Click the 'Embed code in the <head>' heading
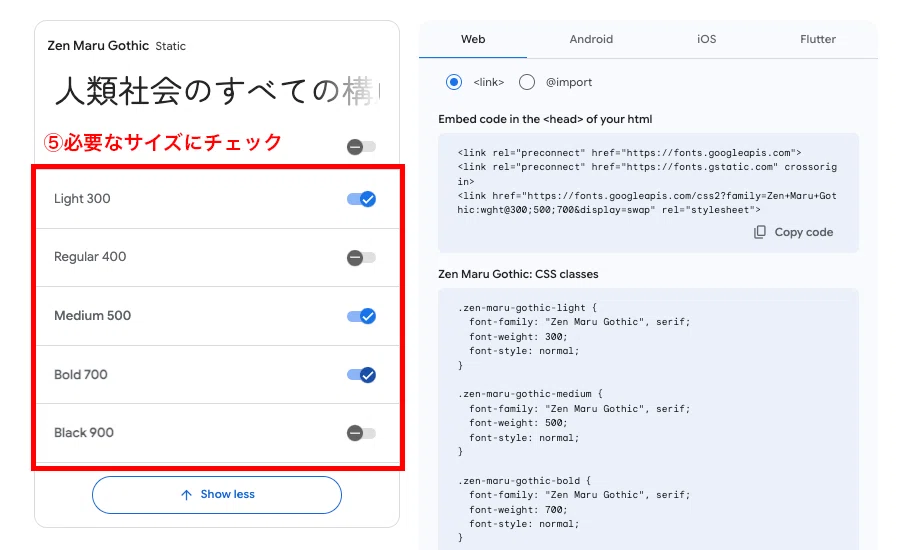The height and width of the screenshot is (550, 900). click(545, 119)
